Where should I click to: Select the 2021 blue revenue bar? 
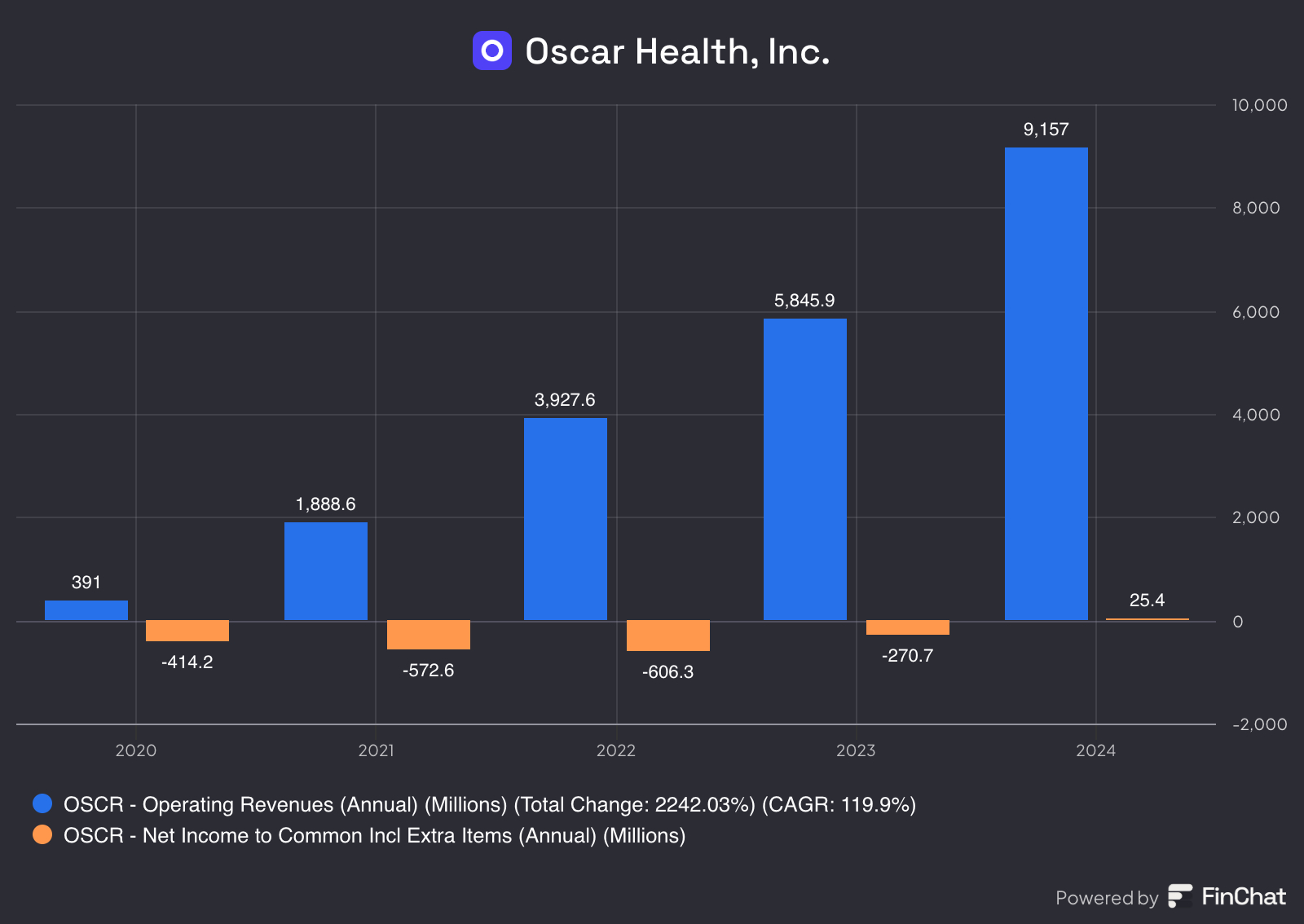click(x=326, y=571)
